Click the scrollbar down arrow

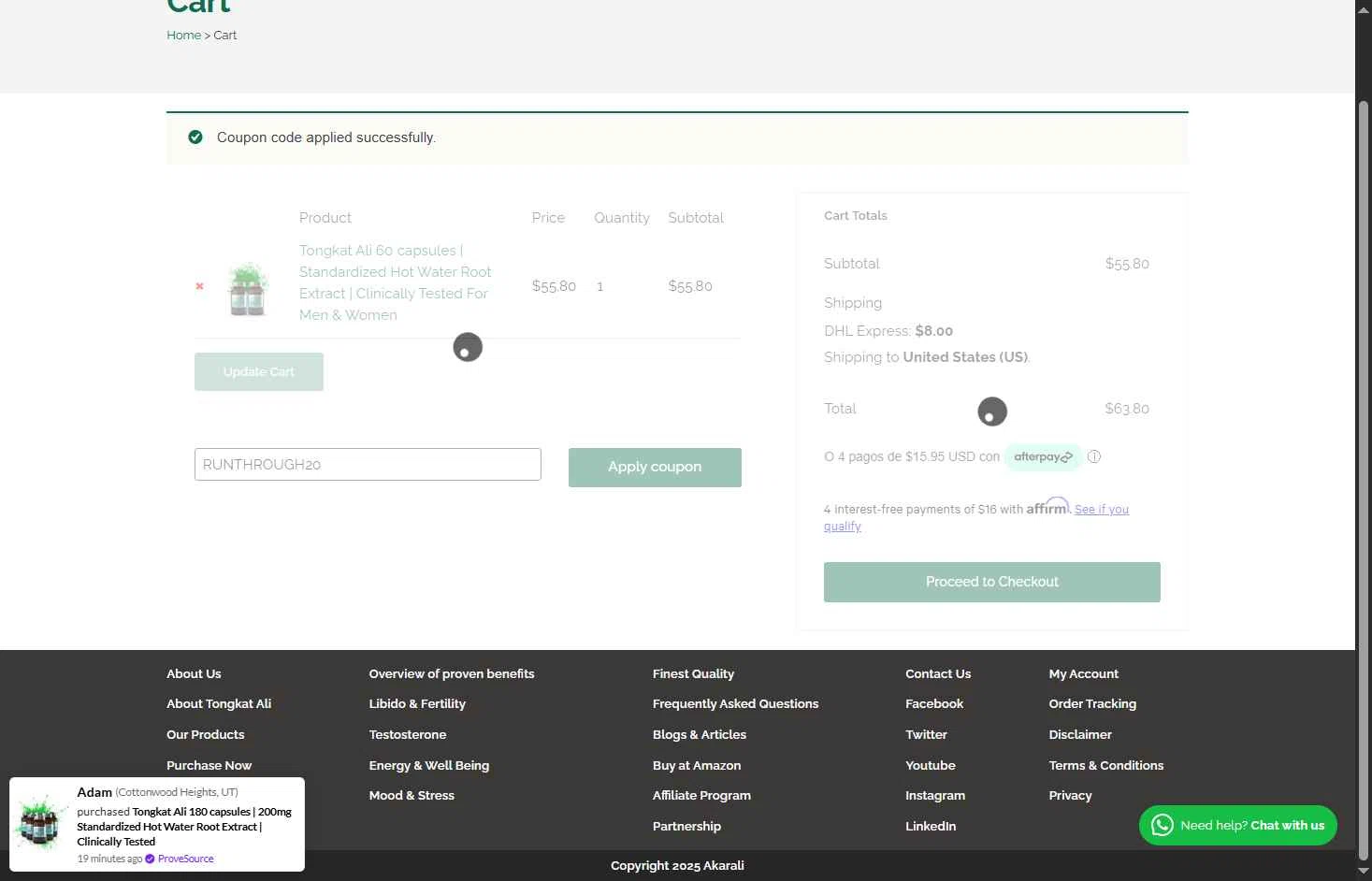(1364, 872)
